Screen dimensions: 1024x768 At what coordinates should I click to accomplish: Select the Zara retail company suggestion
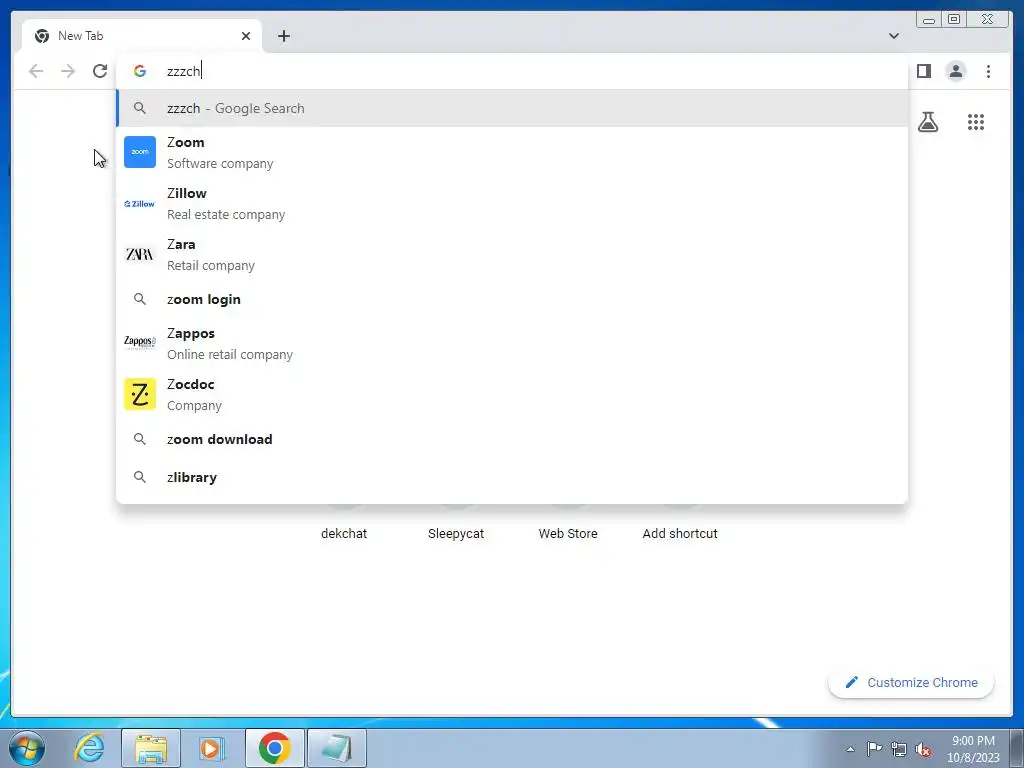point(512,254)
